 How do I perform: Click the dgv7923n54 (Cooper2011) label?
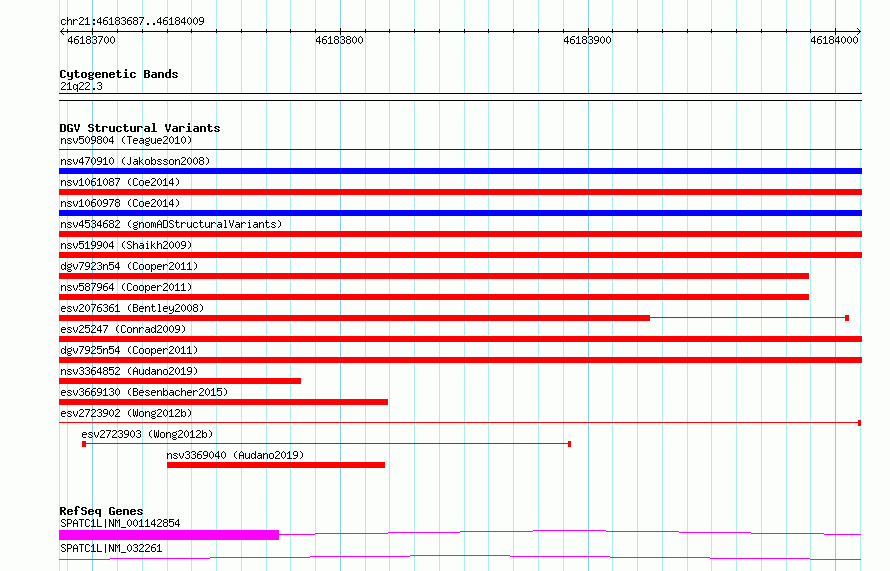(129, 266)
